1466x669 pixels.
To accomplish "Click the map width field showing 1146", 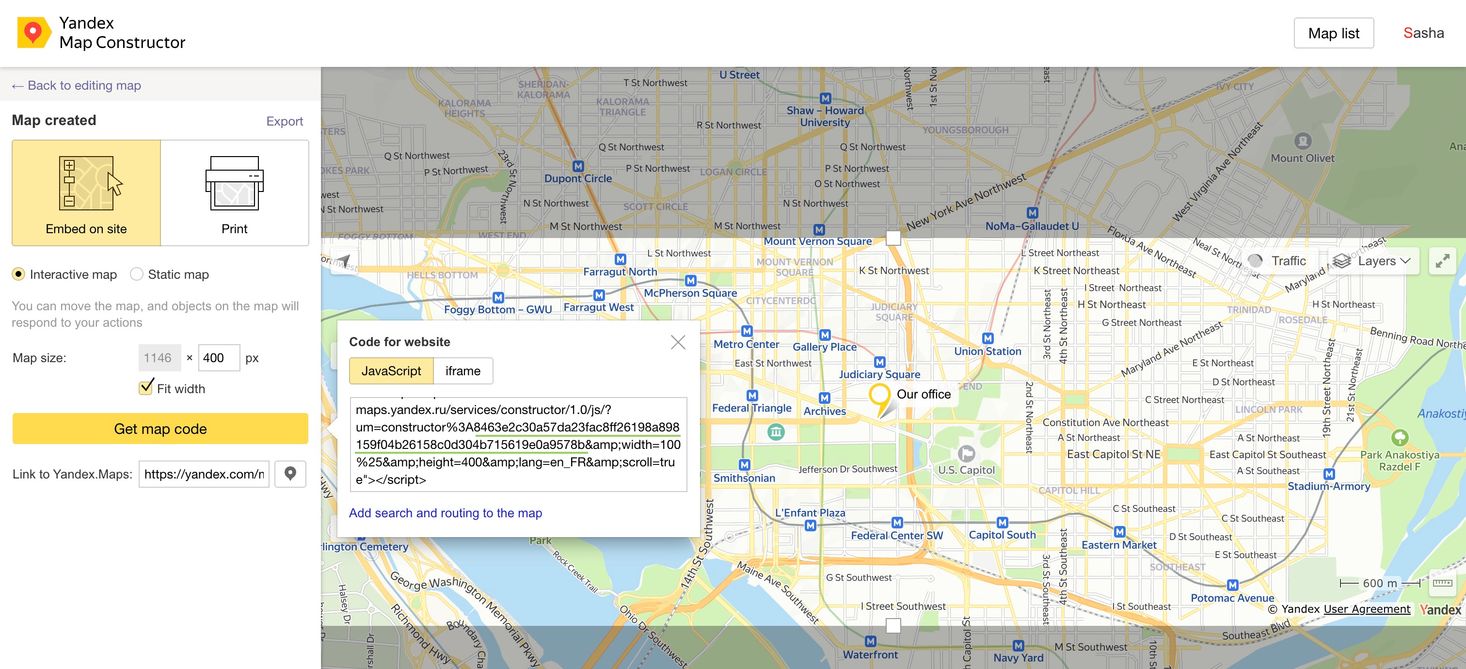I will click(x=158, y=357).
